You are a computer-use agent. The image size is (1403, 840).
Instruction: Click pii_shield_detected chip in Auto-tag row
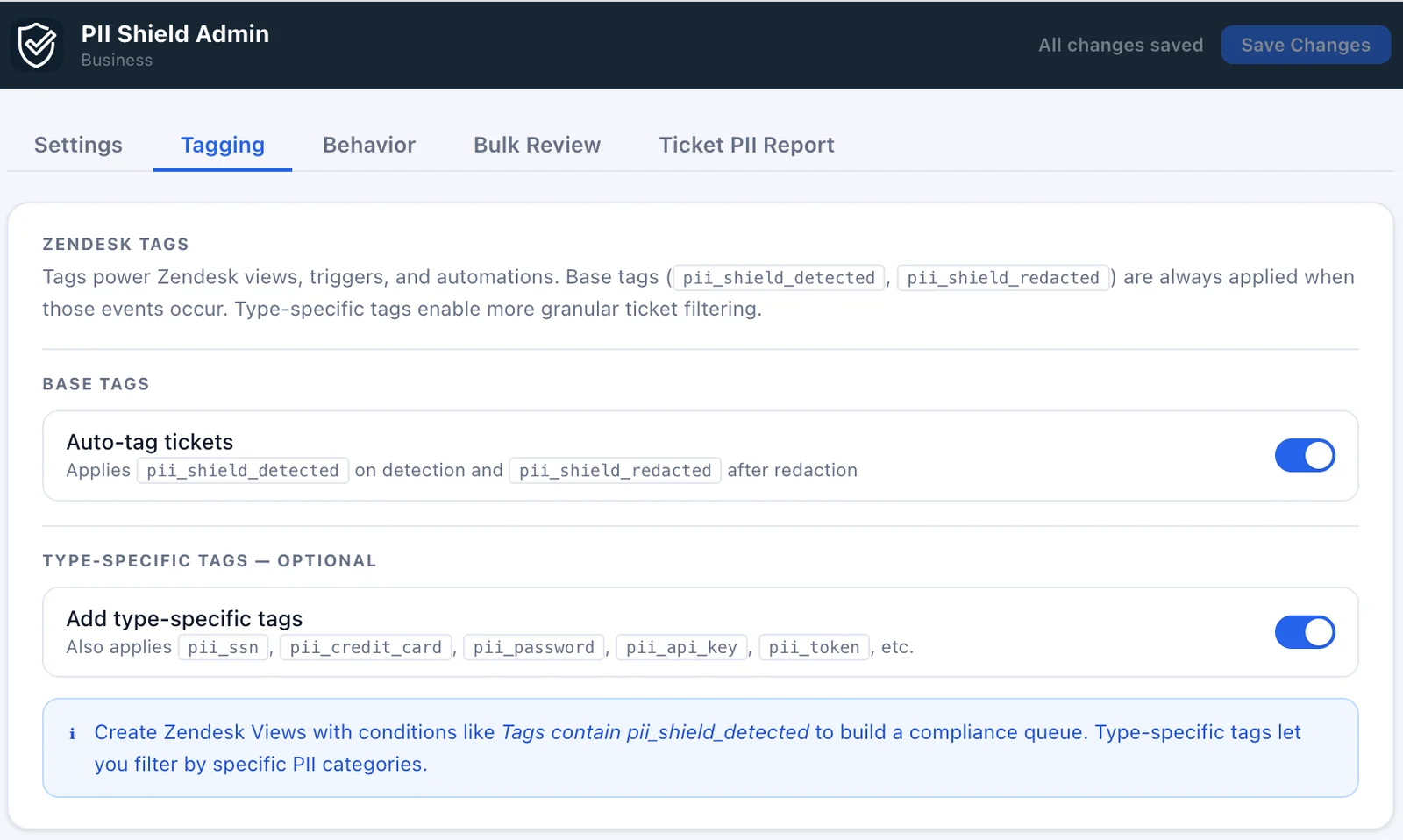[243, 471]
